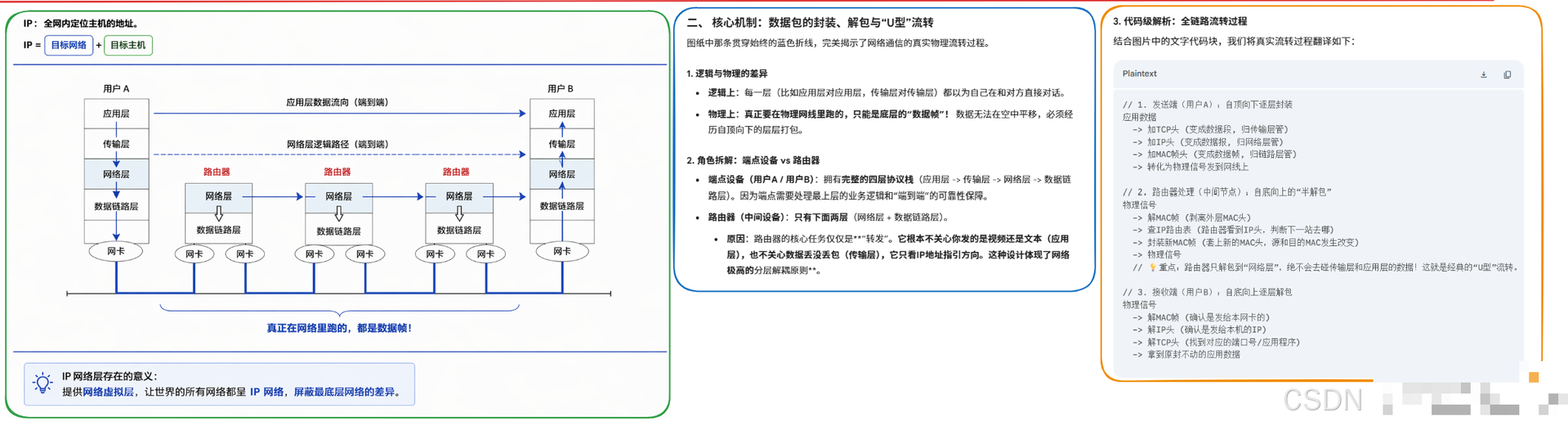The height and width of the screenshot is (426, 1568).
Task: Click code line -> 解TCP头
Action: [x=1216, y=342]
